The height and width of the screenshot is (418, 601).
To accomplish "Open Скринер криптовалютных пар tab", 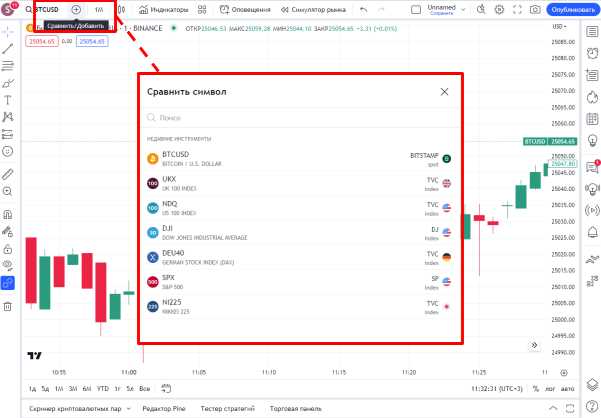I will tap(75, 408).
